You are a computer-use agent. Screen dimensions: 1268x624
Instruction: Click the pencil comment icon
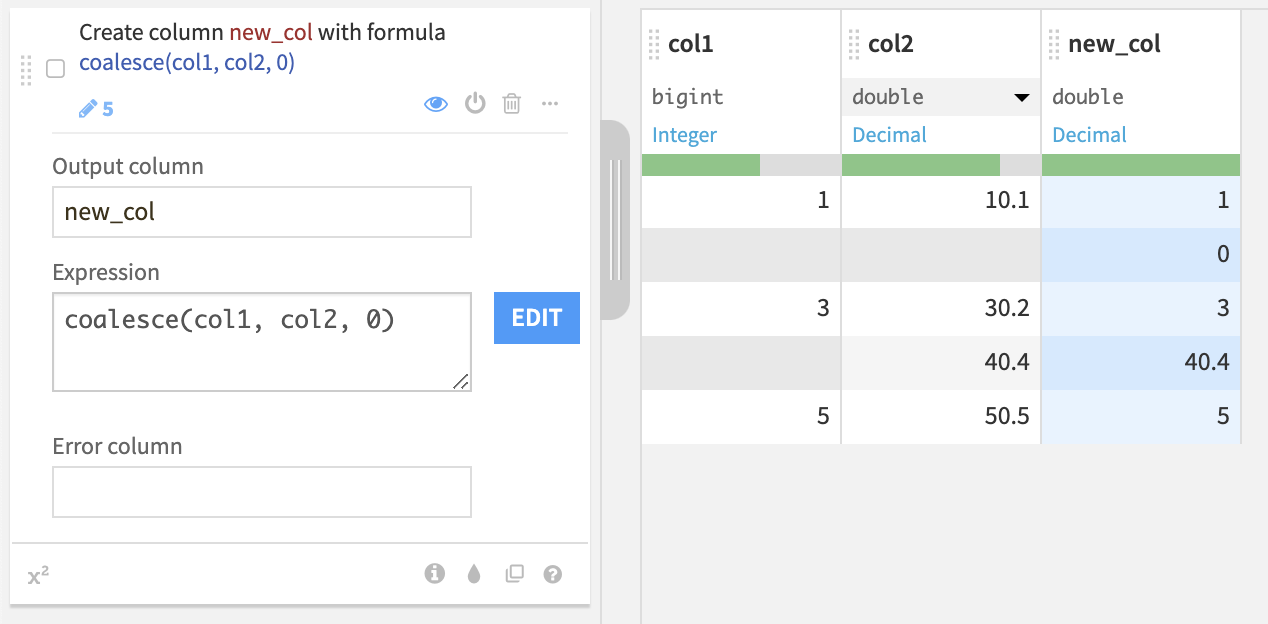89,108
